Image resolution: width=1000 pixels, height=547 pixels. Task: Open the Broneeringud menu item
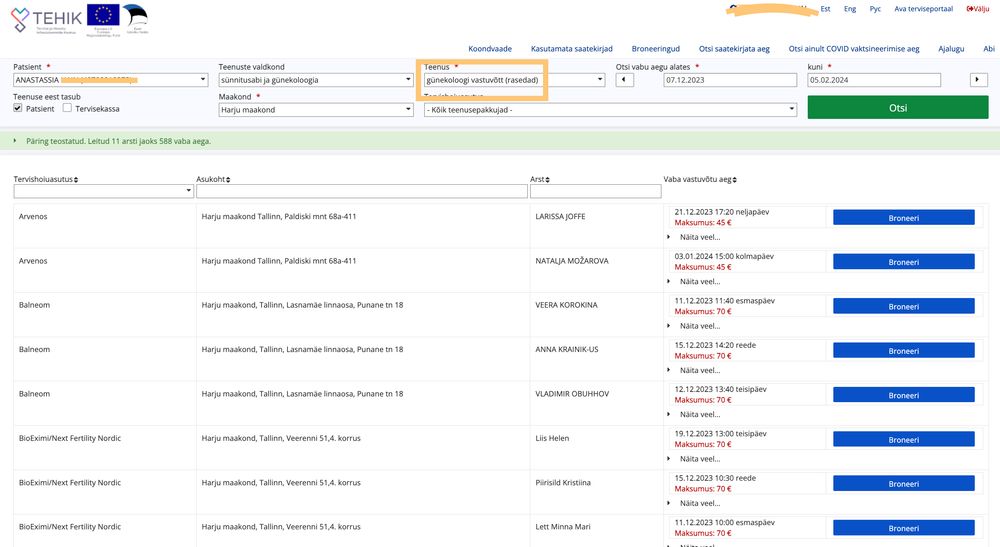point(655,48)
